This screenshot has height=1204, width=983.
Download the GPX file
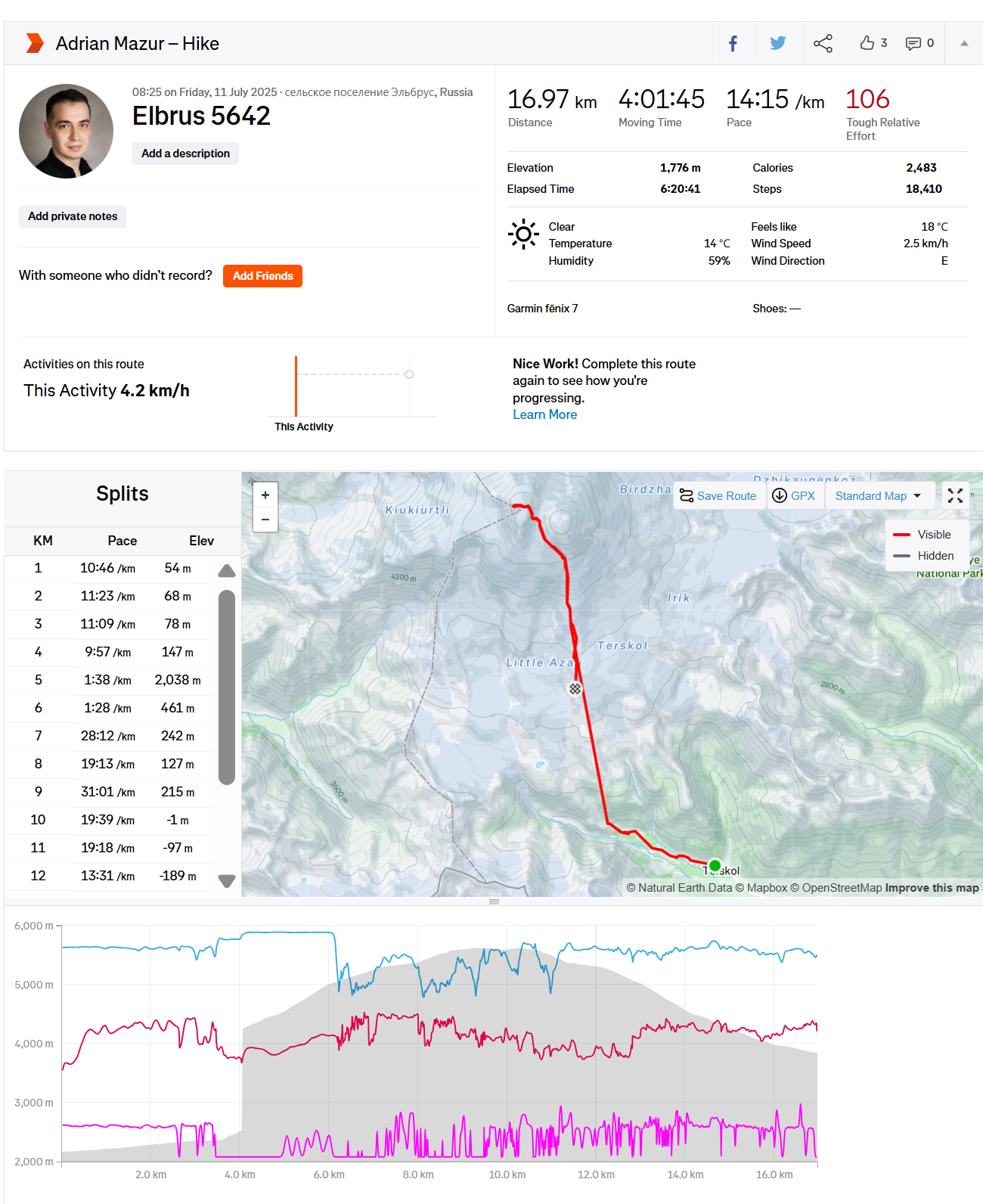tap(794, 496)
